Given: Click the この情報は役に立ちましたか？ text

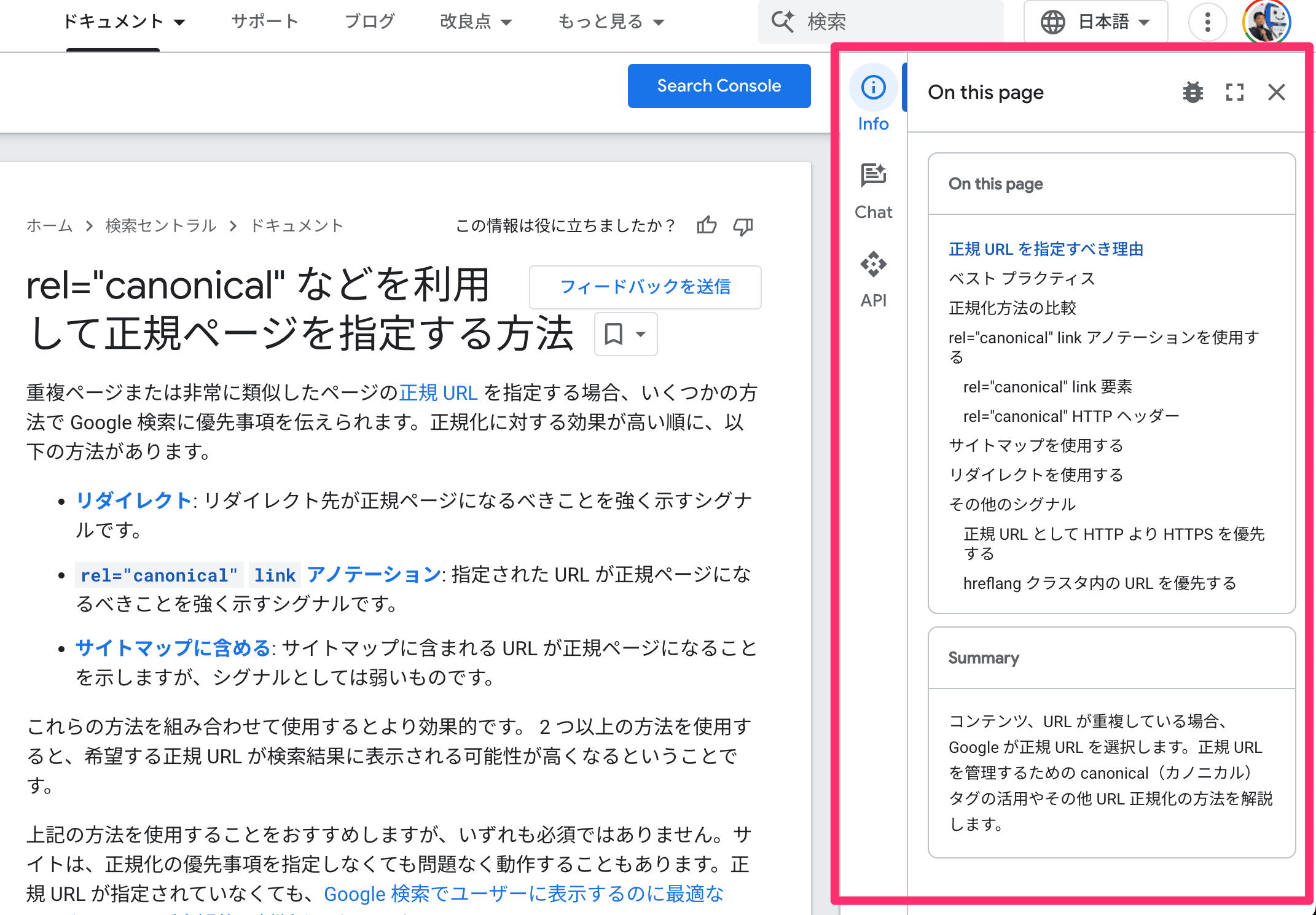Looking at the screenshot, I should (x=565, y=225).
